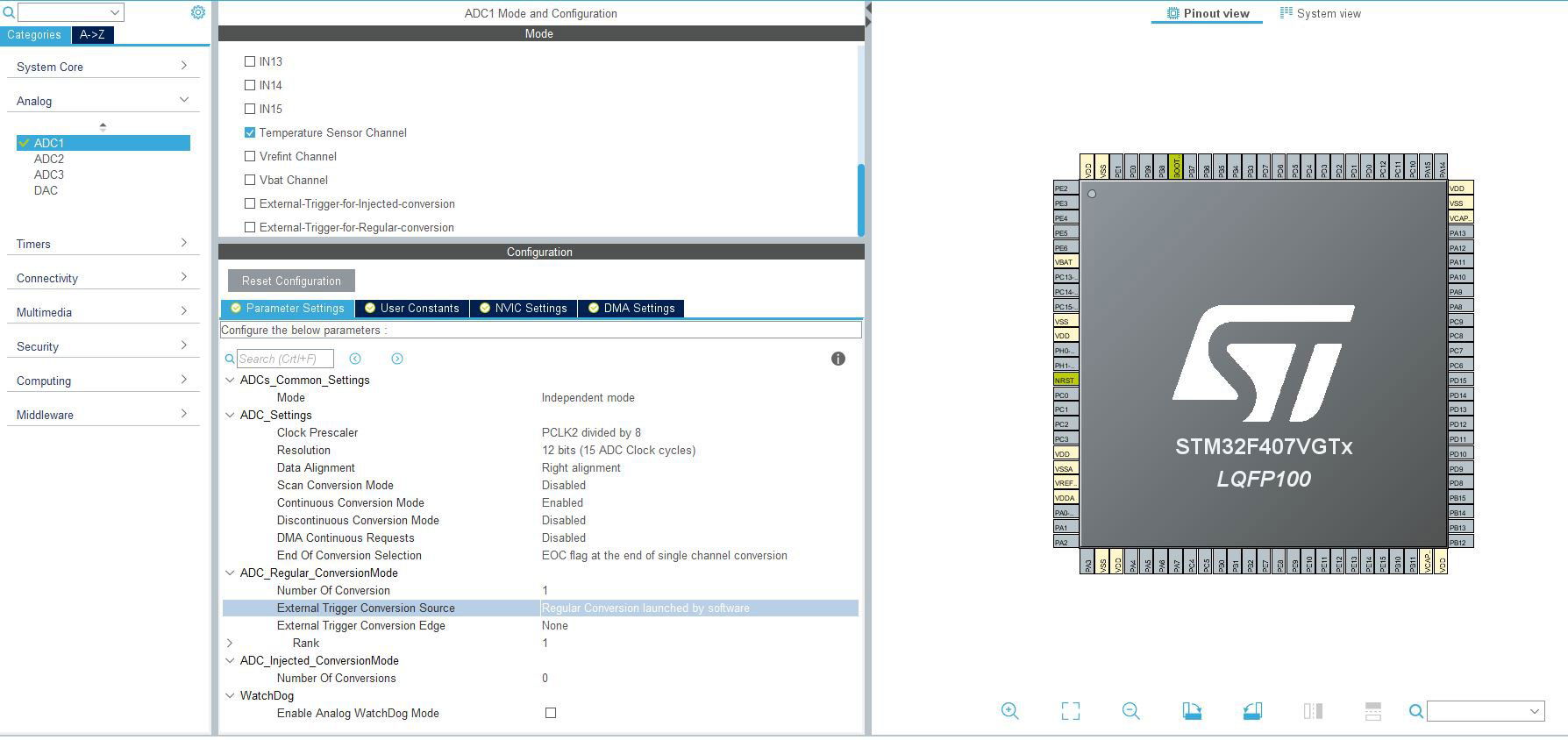Collapse the ADCs_Common_Settings group

point(230,380)
